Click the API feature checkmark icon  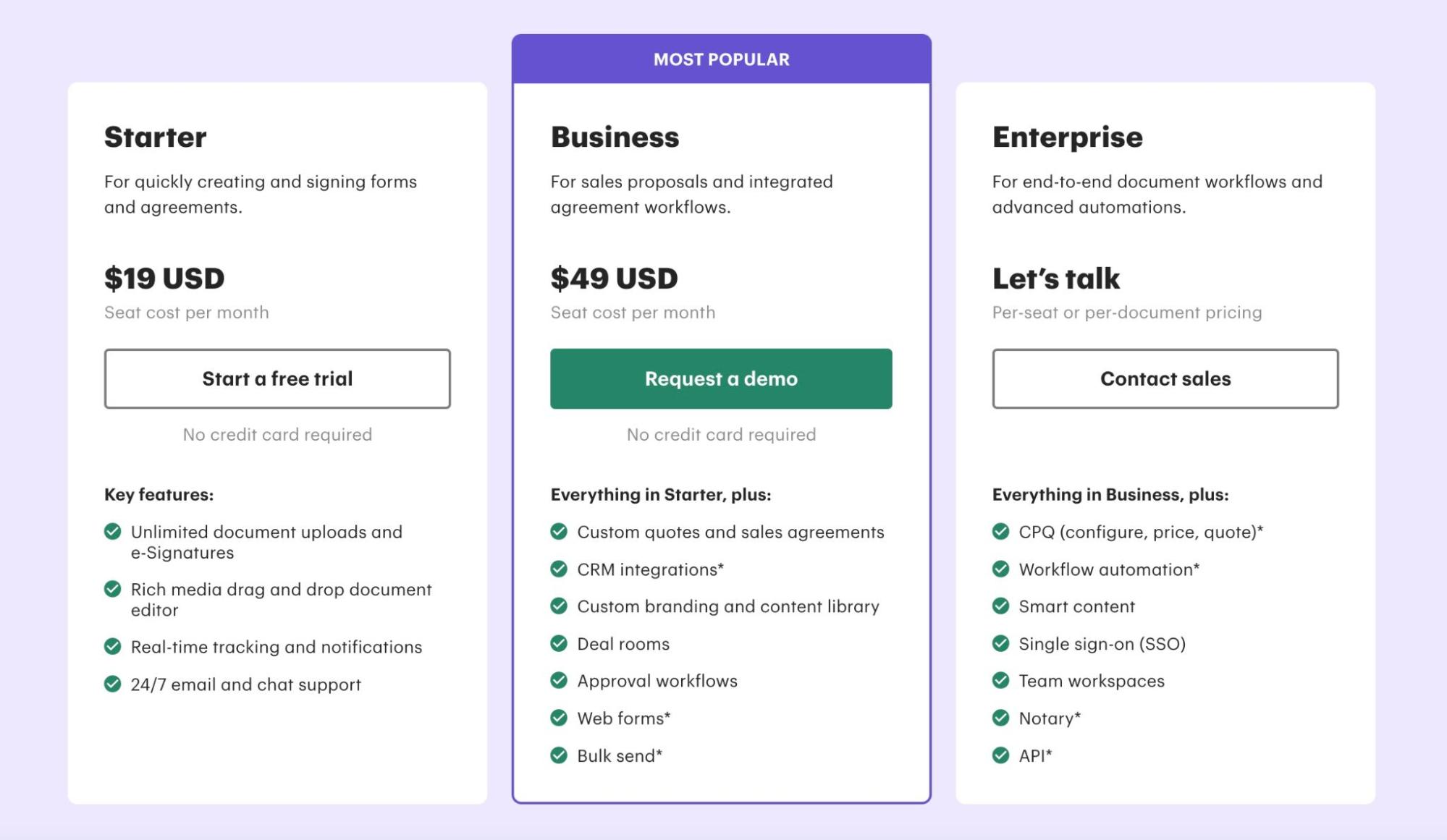[x=1000, y=755]
